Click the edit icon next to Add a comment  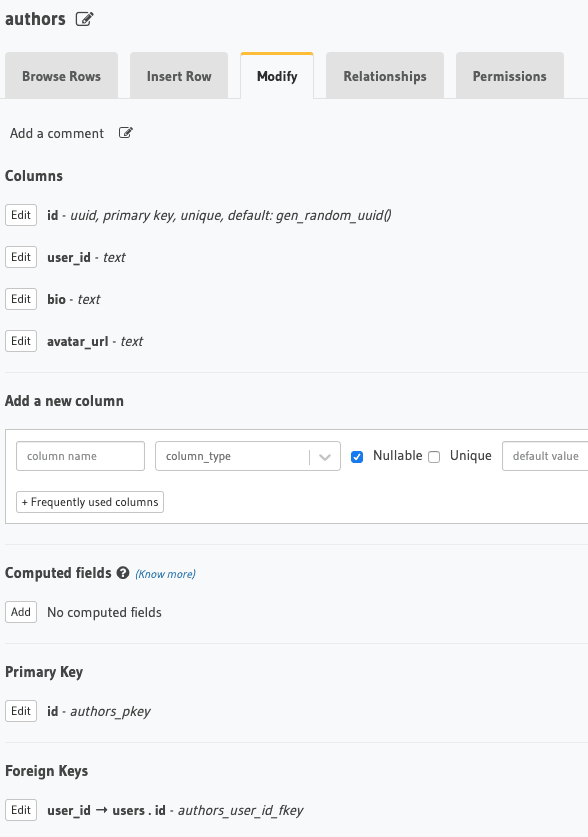[125, 132]
